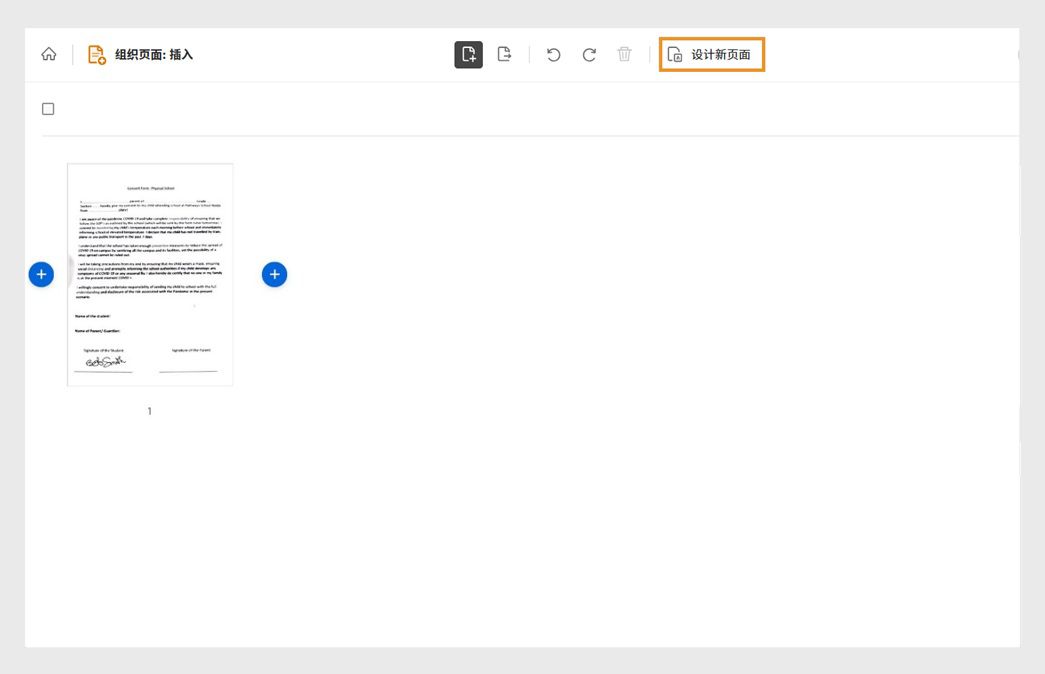Click the extract pages icon
The width and height of the screenshot is (1045, 674).
(x=504, y=54)
